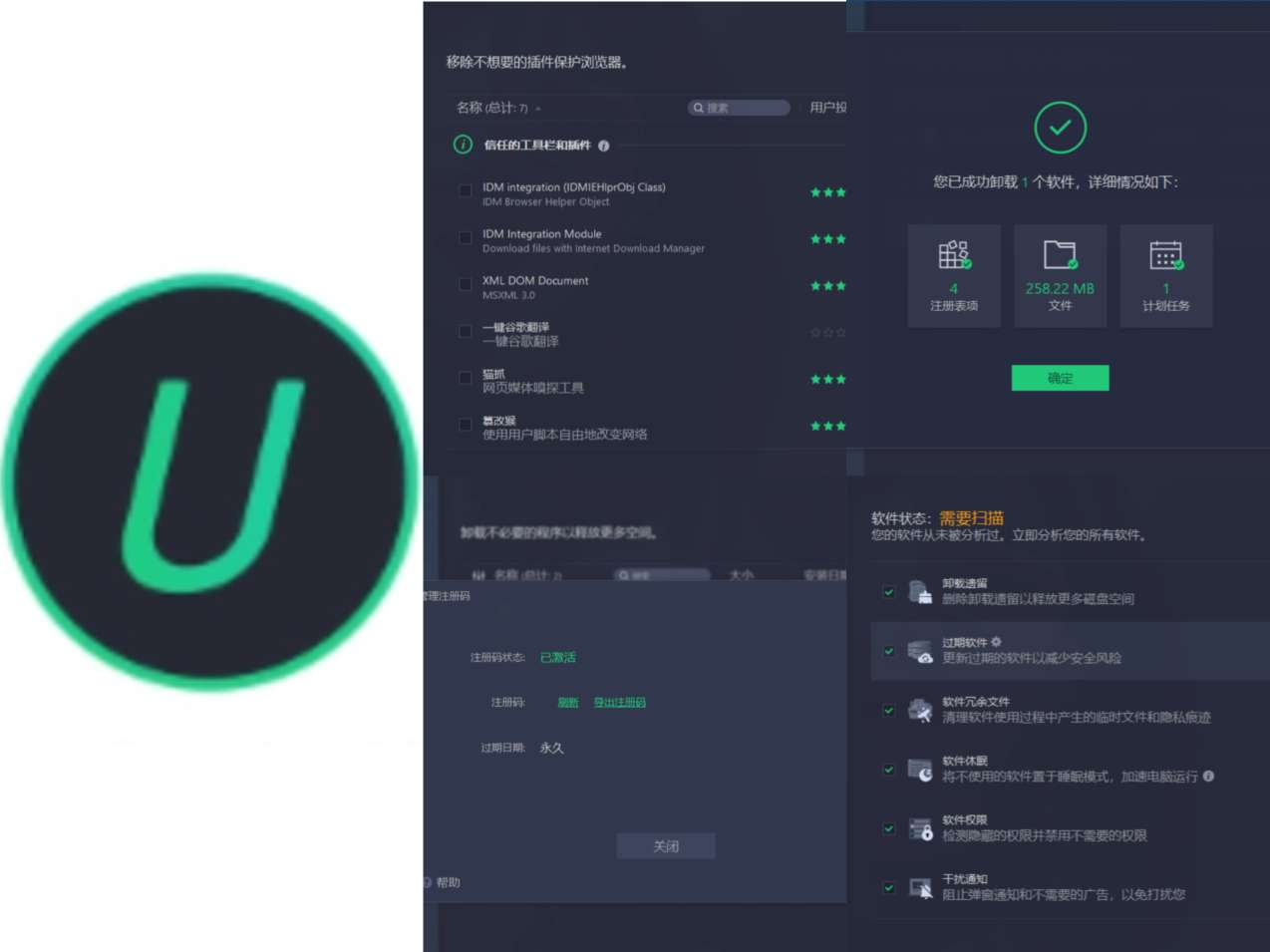The height and width of the screenshot is (952, 1270).
Task: Click the 使用用户脚本自由地改变网络 description
Action: click(565, 435)
